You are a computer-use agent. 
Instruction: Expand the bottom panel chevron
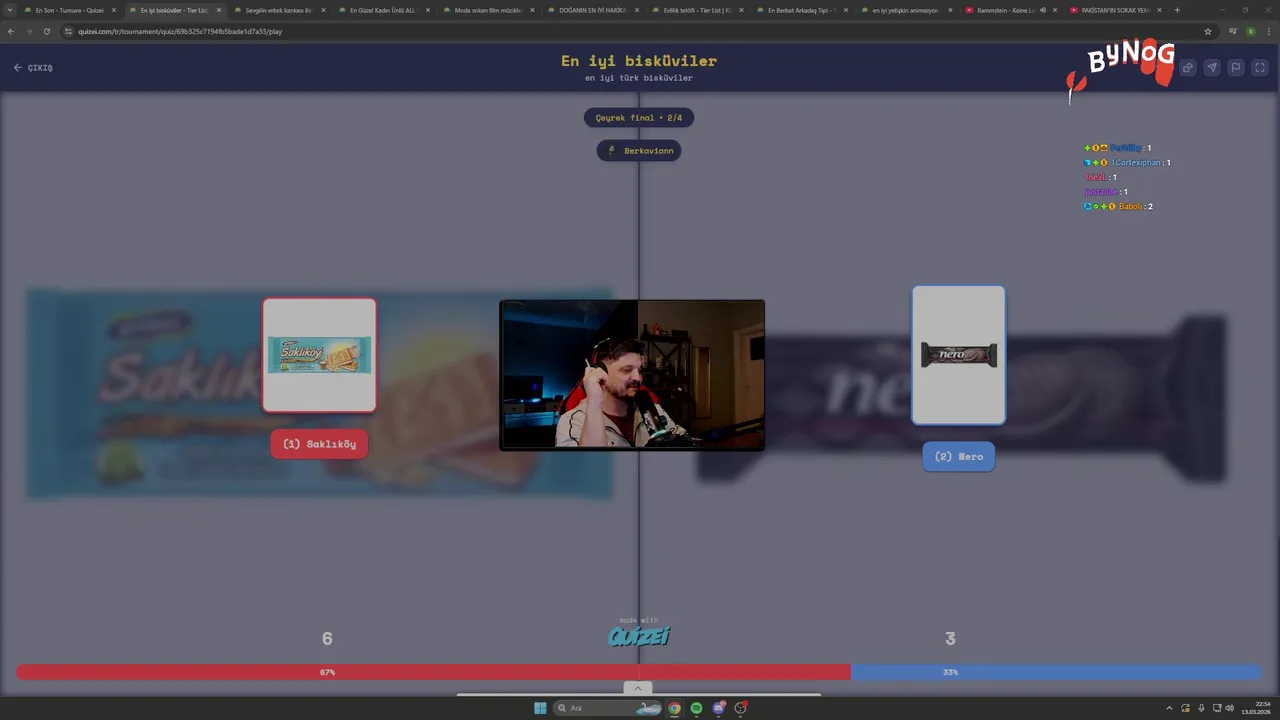click(638, 688)
